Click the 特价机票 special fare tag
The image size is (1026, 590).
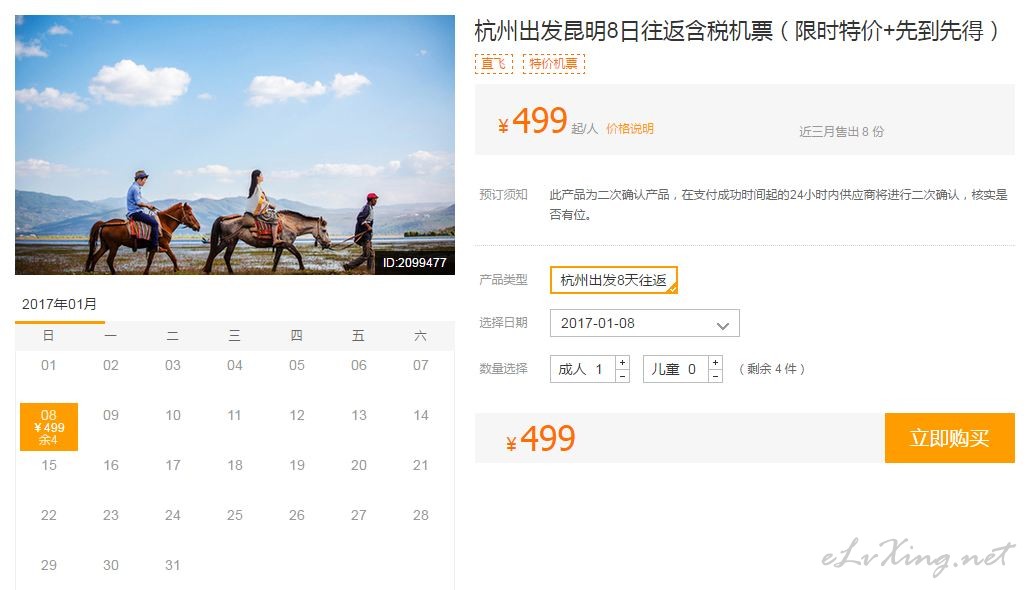553,63
